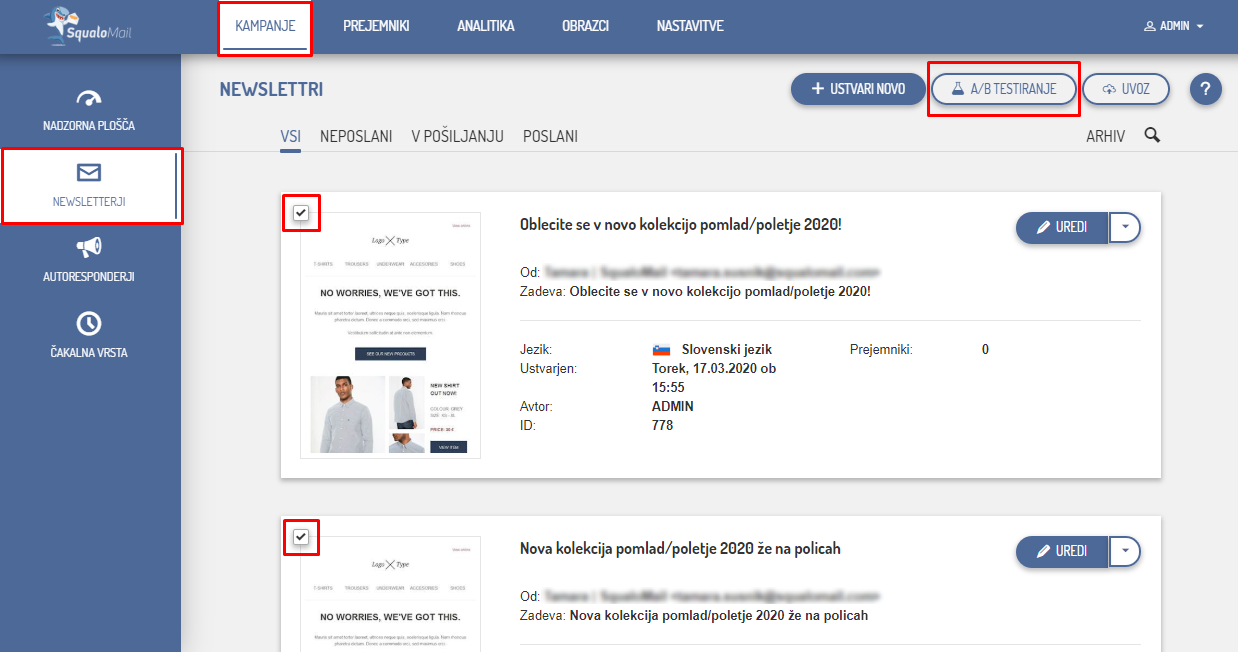Open Nadzorna plošča dashboard gauge icon
1238x652 pixels.
coord(89,99)
